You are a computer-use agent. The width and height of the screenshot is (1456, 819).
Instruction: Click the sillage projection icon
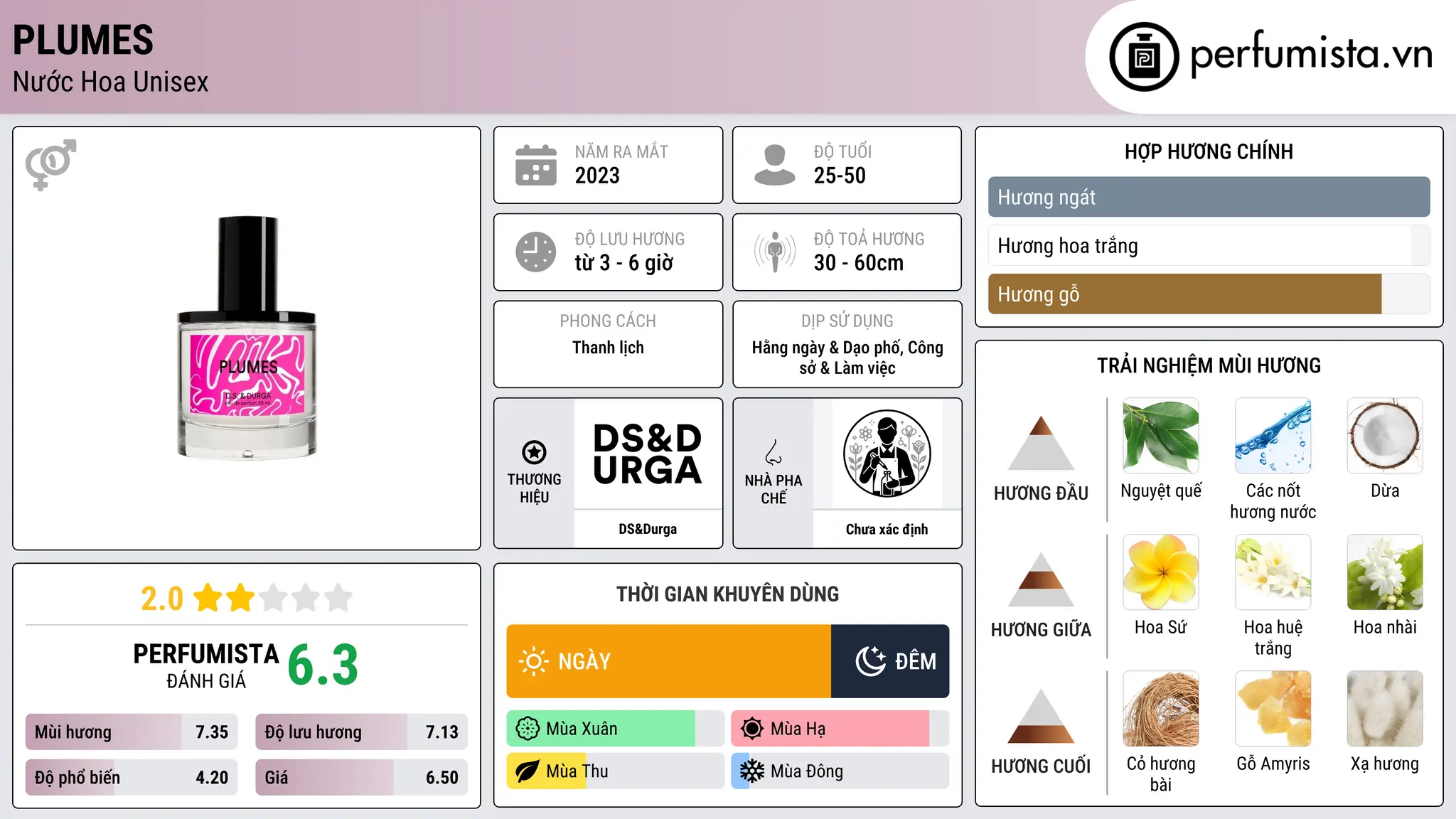tap(775, 252)
